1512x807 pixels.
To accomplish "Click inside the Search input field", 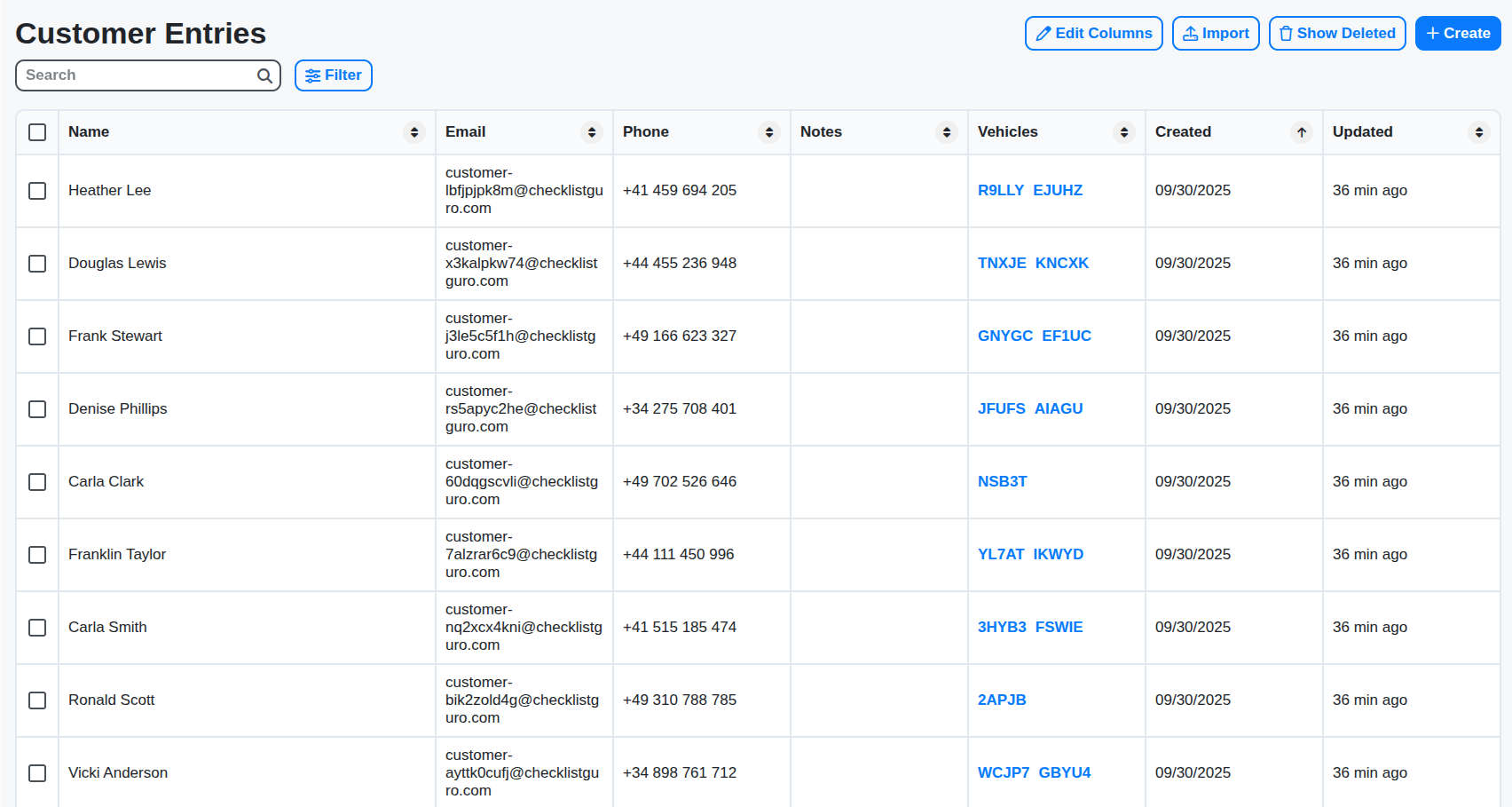I will 133,75.
